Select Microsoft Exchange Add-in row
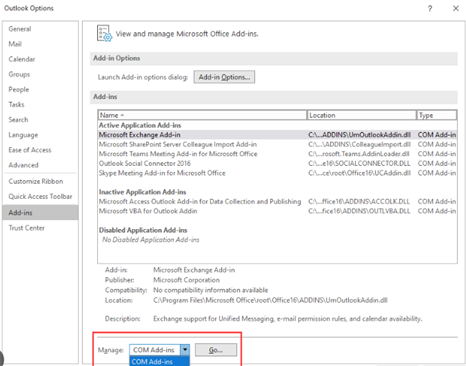466x366 pixels. 277,135
